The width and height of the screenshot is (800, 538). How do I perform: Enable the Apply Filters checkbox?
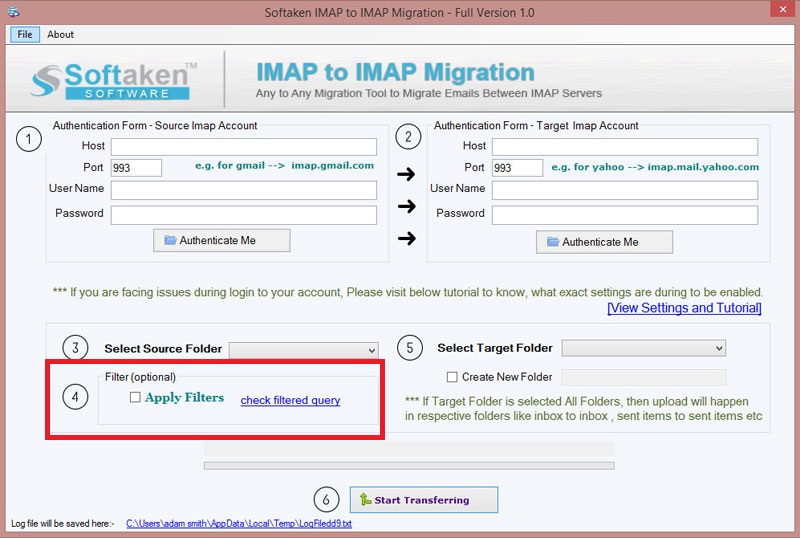pyautogui.click(x=135, y=397)
